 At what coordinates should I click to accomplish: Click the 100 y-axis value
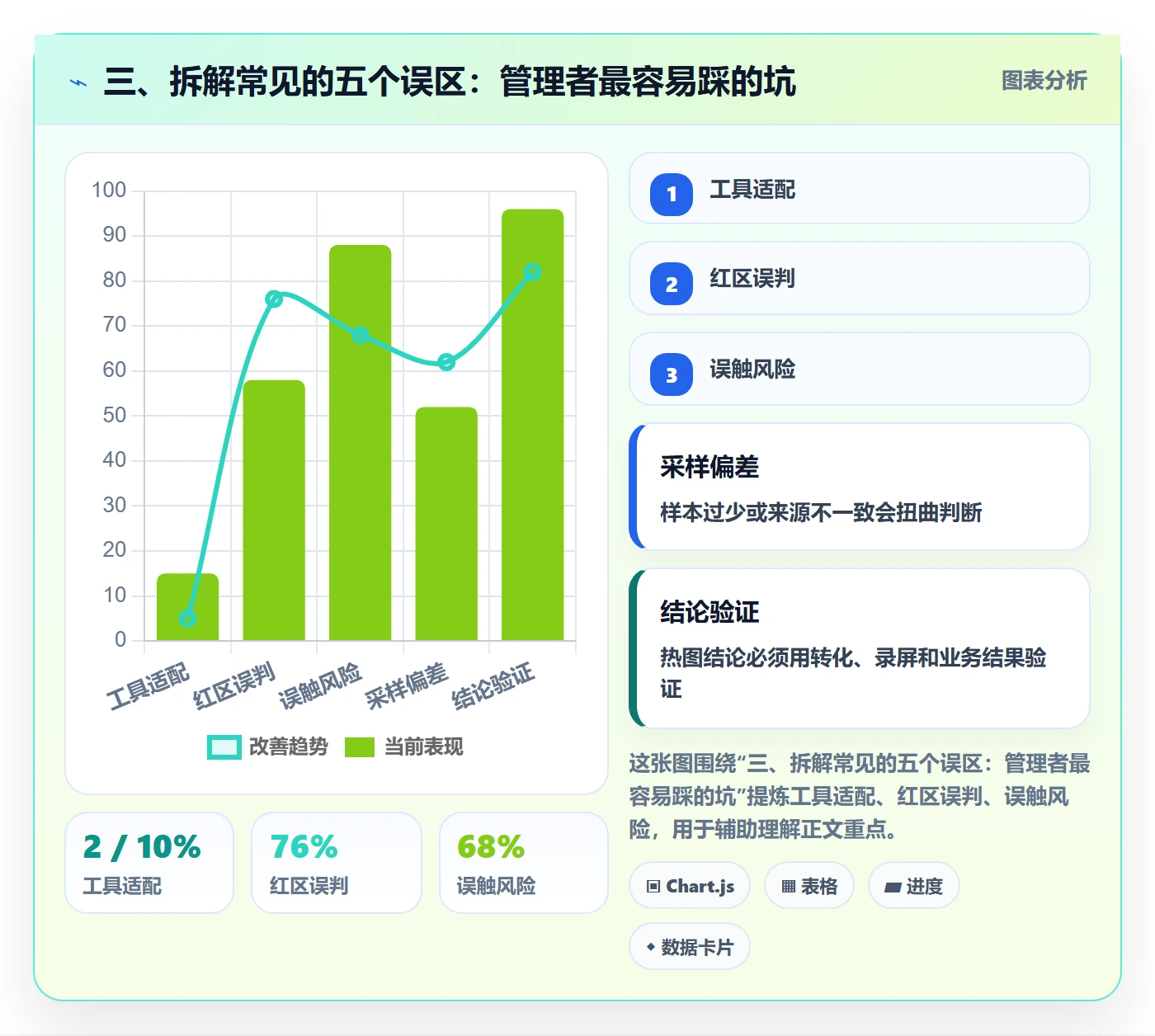pos(109,191)
